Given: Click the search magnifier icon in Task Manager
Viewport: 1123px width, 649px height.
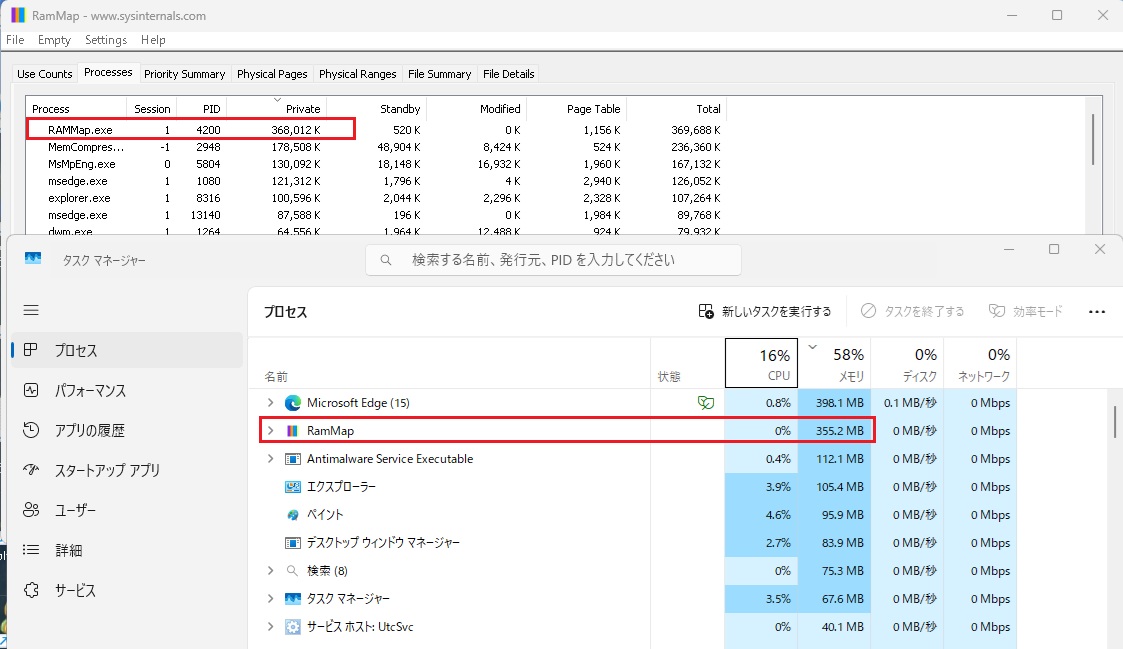Looking at the screenshot, I should [385, 260].
